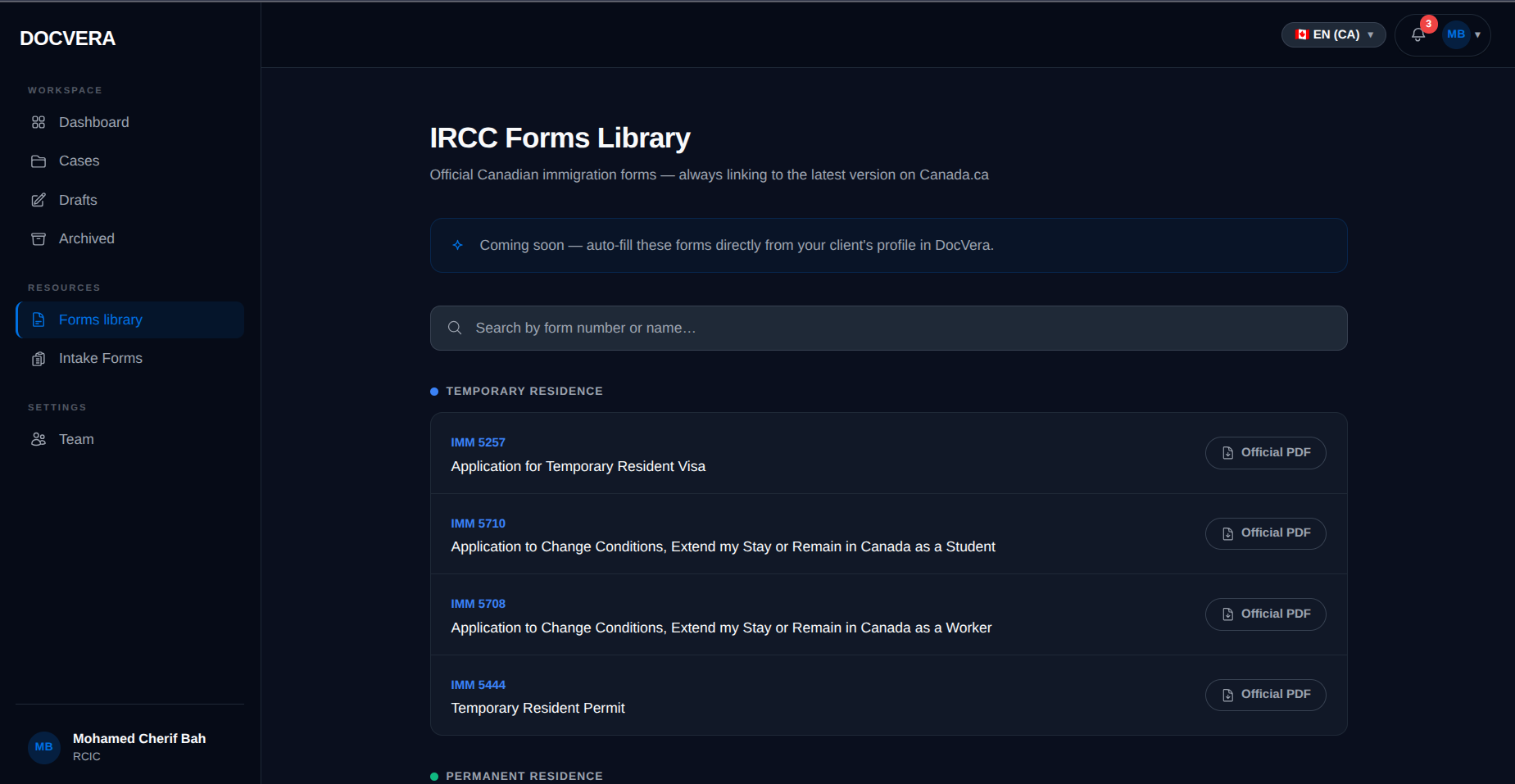The image size is (1515, 784).
Task: Click the Forms library document icon
Action: (39, 319)
